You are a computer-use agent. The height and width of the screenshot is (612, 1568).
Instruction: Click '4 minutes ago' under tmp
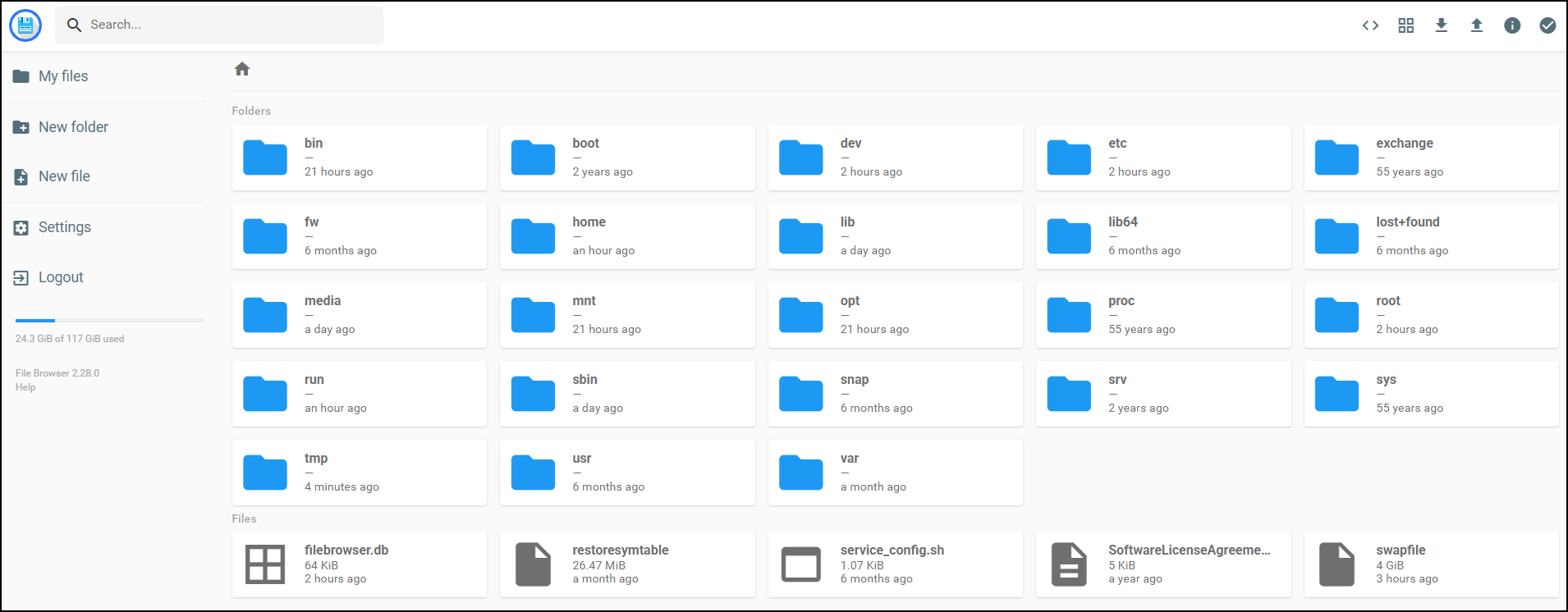(x=342, y=486)
